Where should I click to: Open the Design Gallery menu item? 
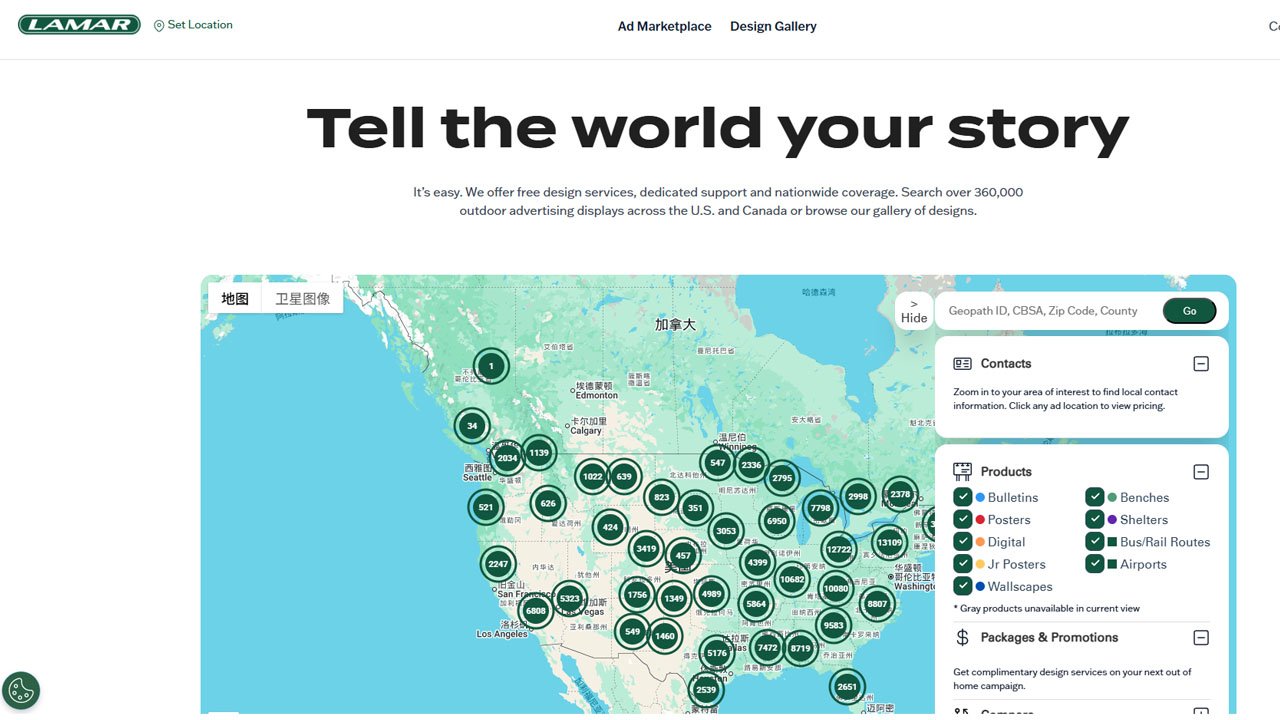(x=773, y=27)
